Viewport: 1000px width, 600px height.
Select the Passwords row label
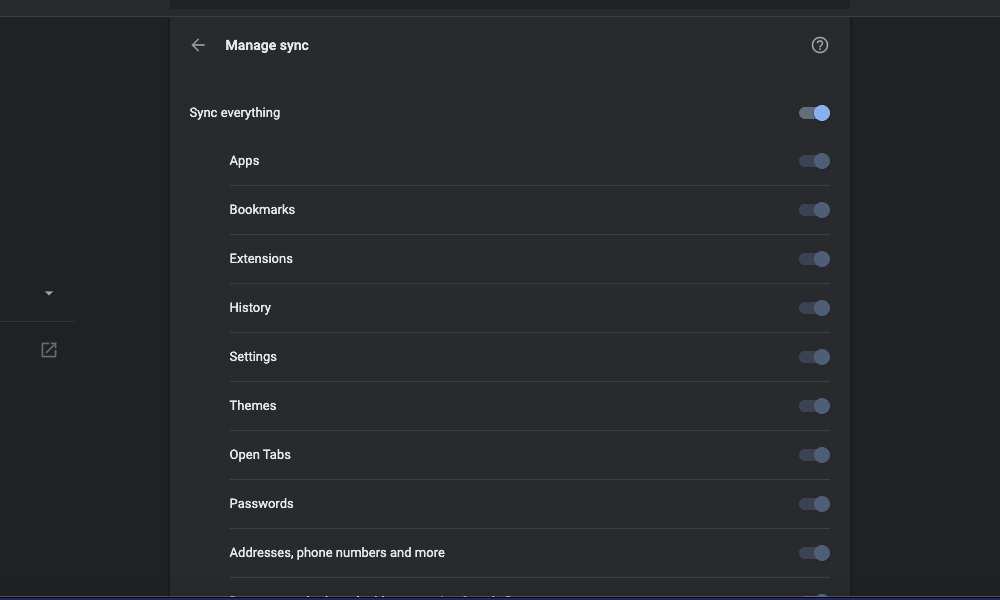[x=261, y=504]
